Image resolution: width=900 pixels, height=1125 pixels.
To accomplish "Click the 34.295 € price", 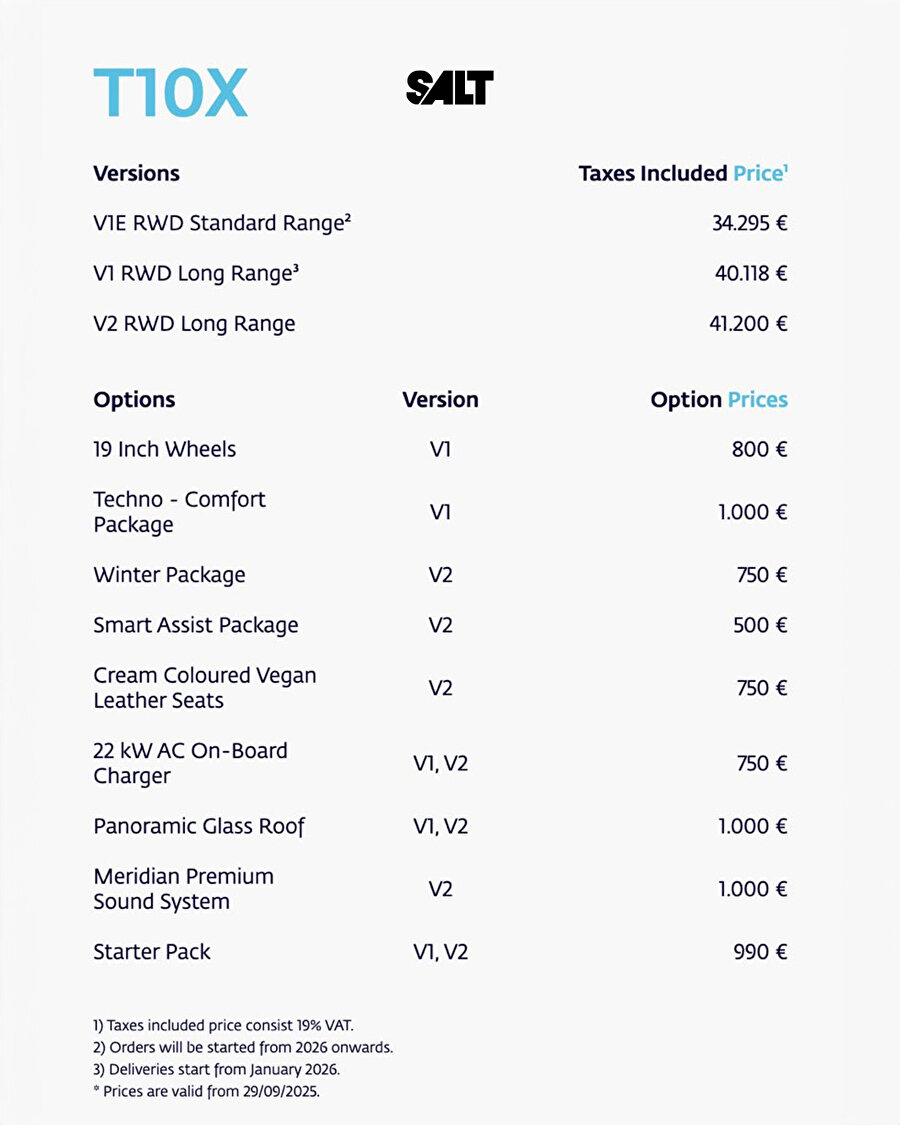I will 749,223.
